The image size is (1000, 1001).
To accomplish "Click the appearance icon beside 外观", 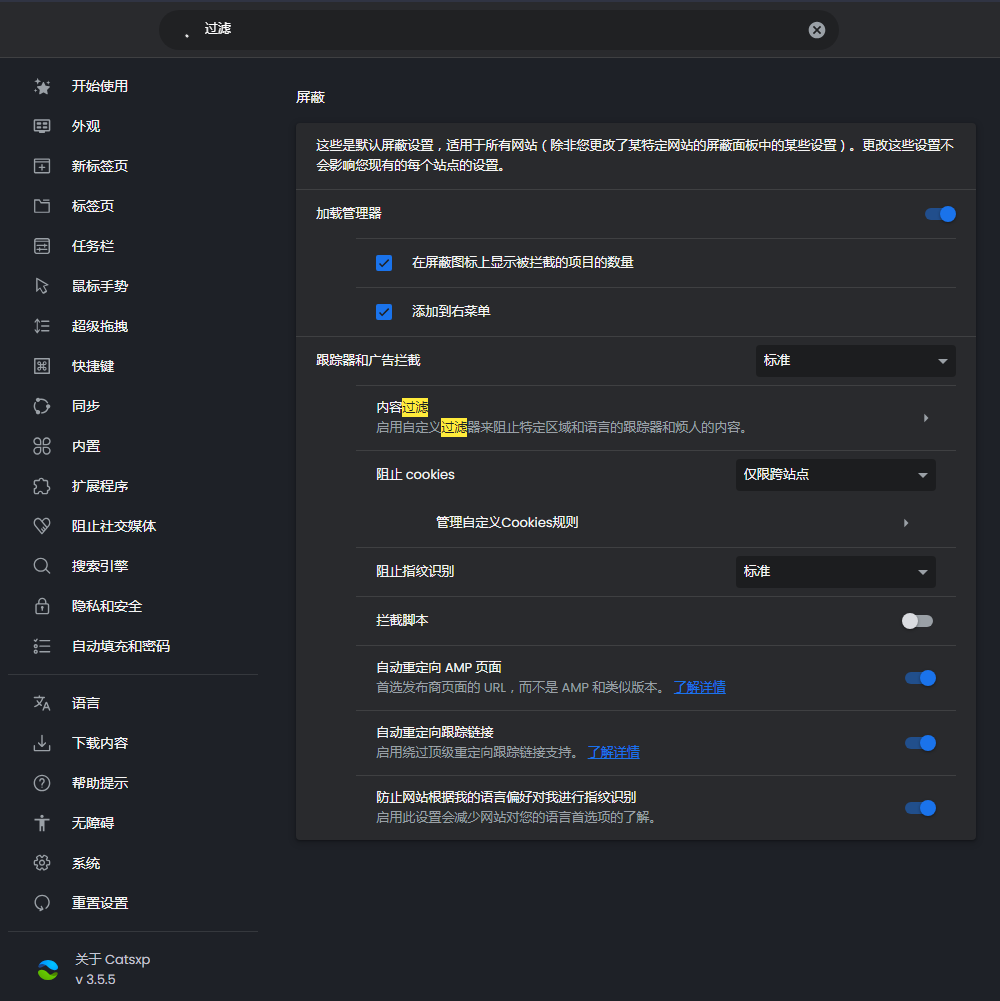I will (x=42, y=126).
